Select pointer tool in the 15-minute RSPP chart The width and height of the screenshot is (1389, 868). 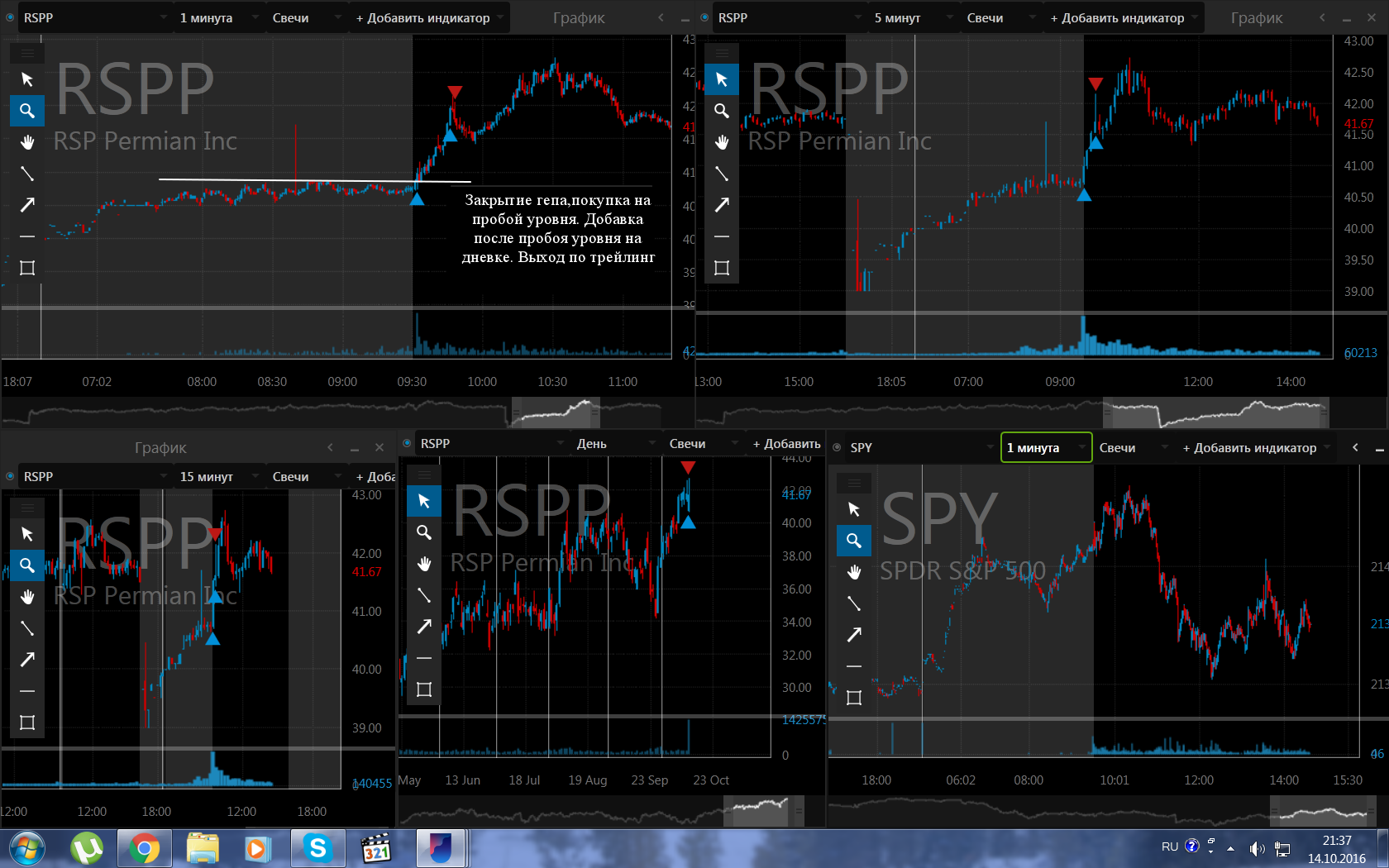(x=27, y=534)
